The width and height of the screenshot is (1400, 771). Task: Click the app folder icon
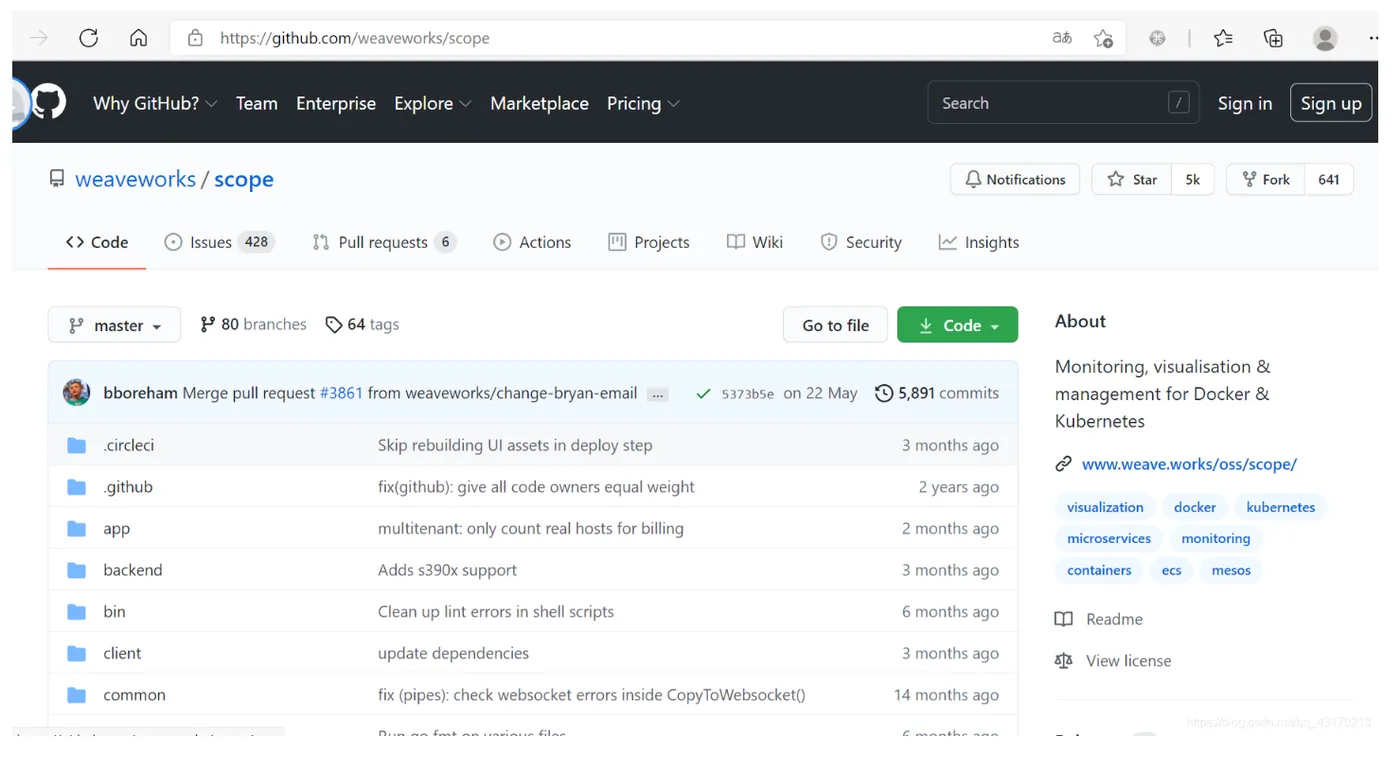pos(77,528)
